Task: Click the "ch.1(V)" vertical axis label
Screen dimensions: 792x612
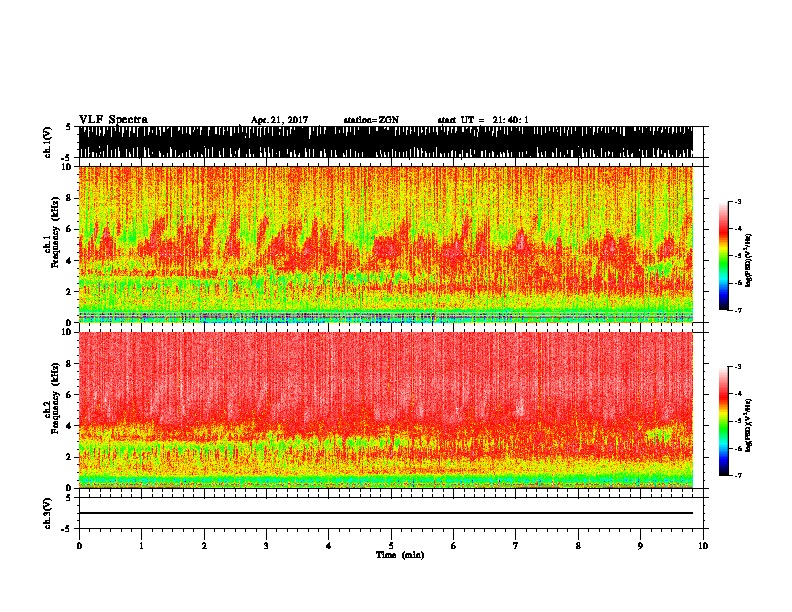Action: (x=47, y=142)
